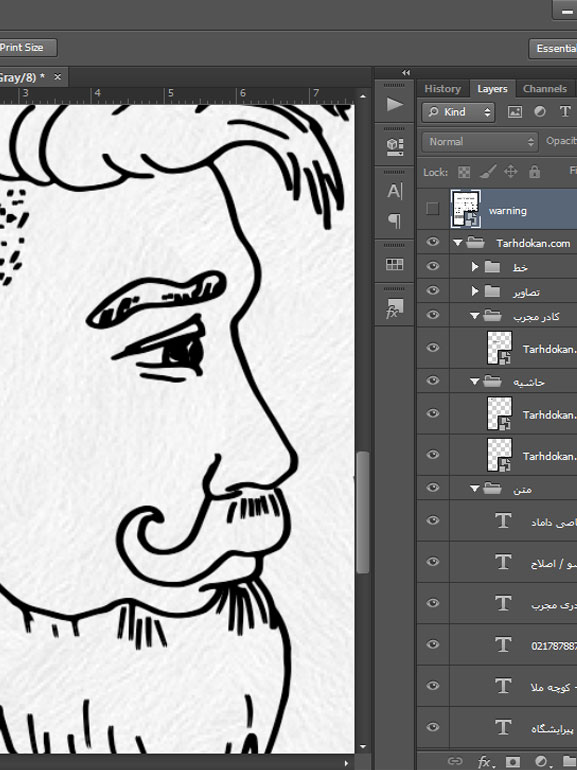Click the vertical canvas scrollbar thumb

point(363,512)
